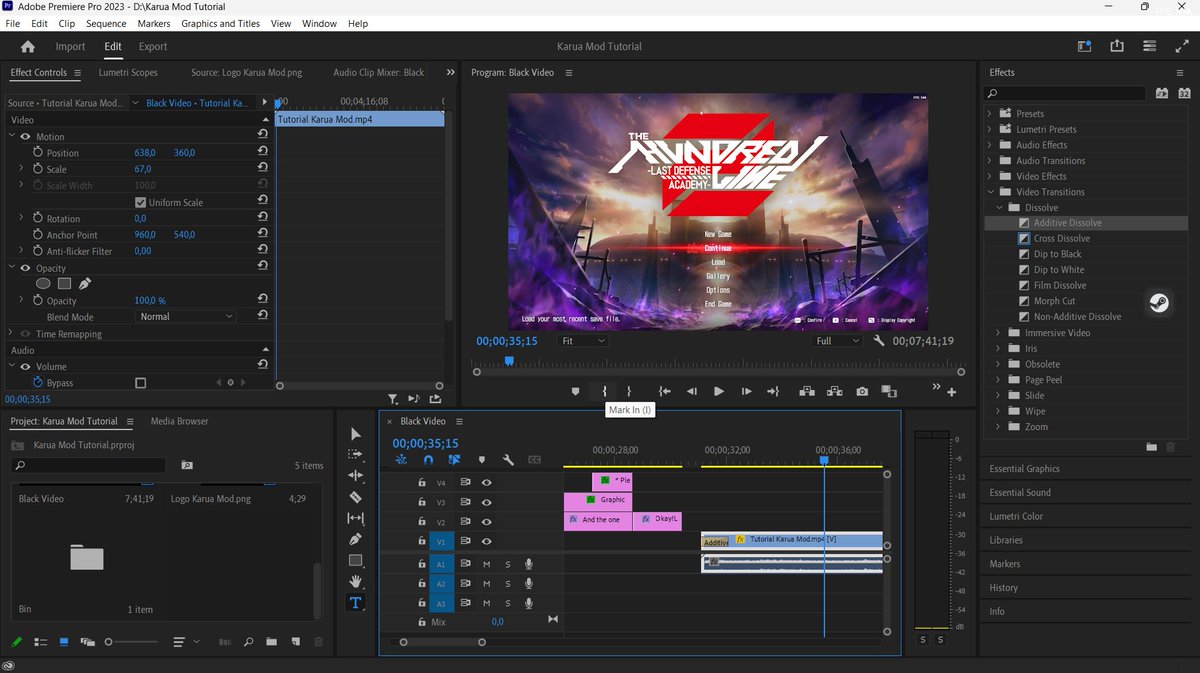This screenshot has height=673, width=1200.
Task: Select the Track Select Forward tool
Action: click(x=355, y=454)
